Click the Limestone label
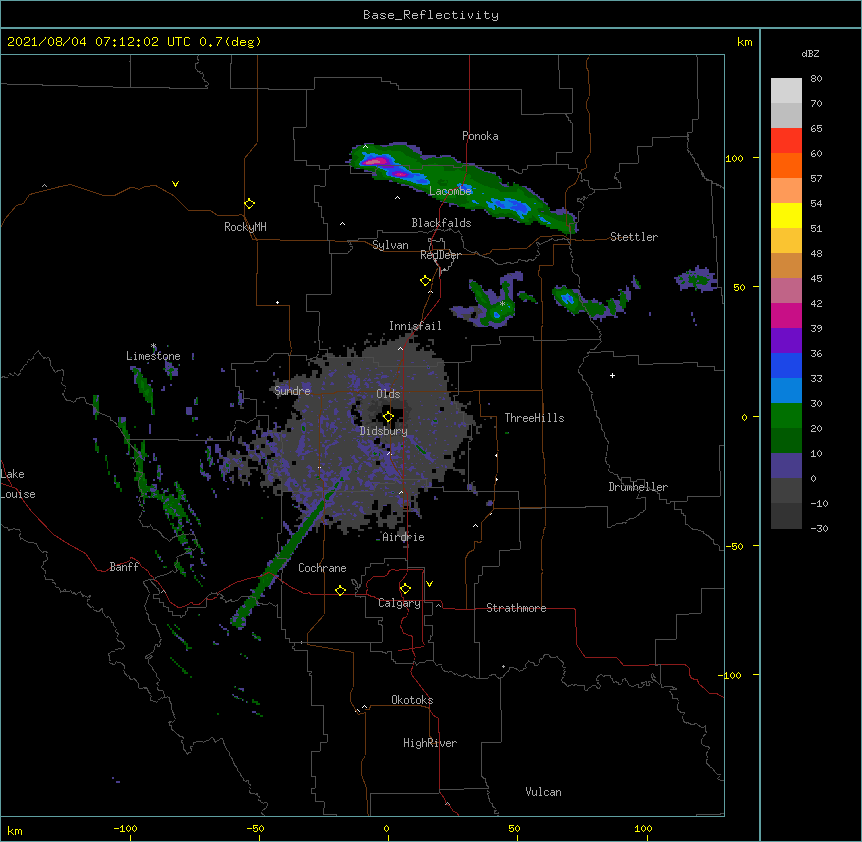The width and height of the screenshot is (862, 842). point(153,356)
